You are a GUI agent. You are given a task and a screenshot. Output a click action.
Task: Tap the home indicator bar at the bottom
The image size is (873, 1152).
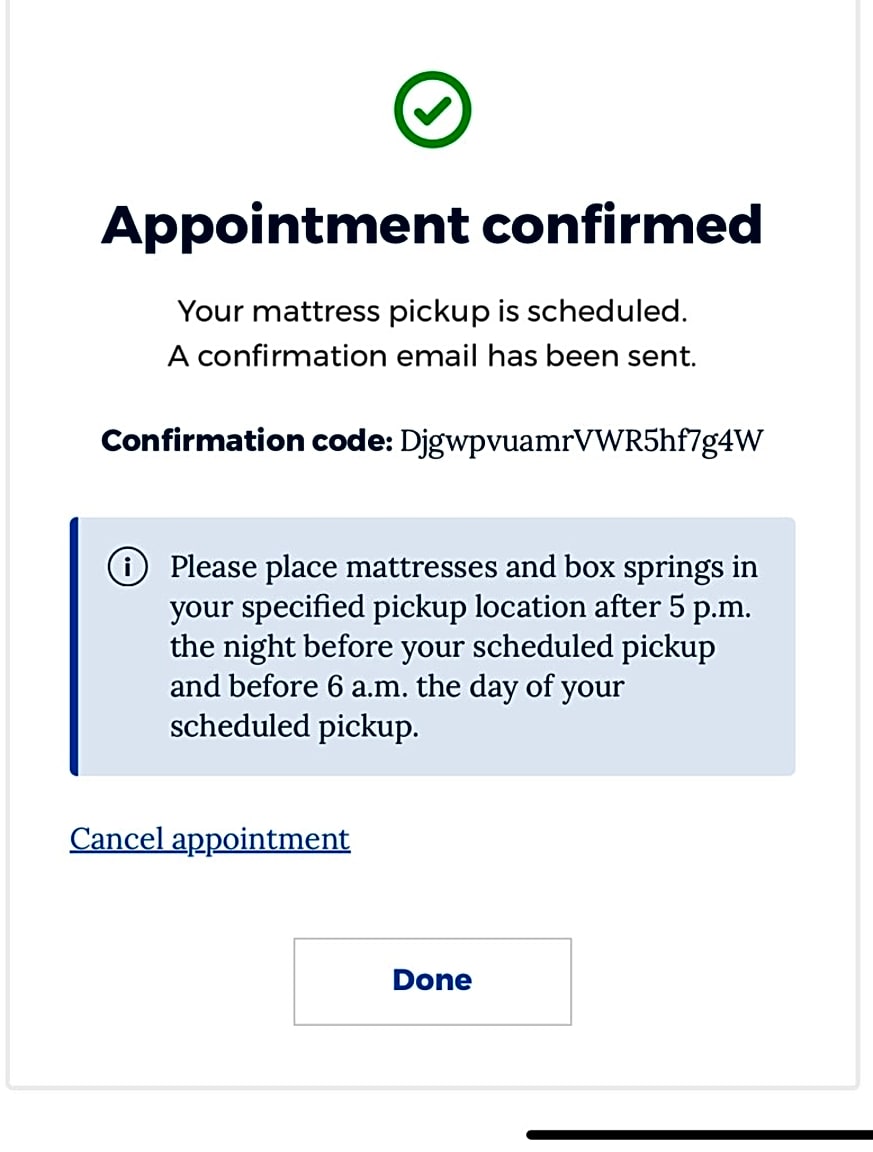click(699, 1135)
